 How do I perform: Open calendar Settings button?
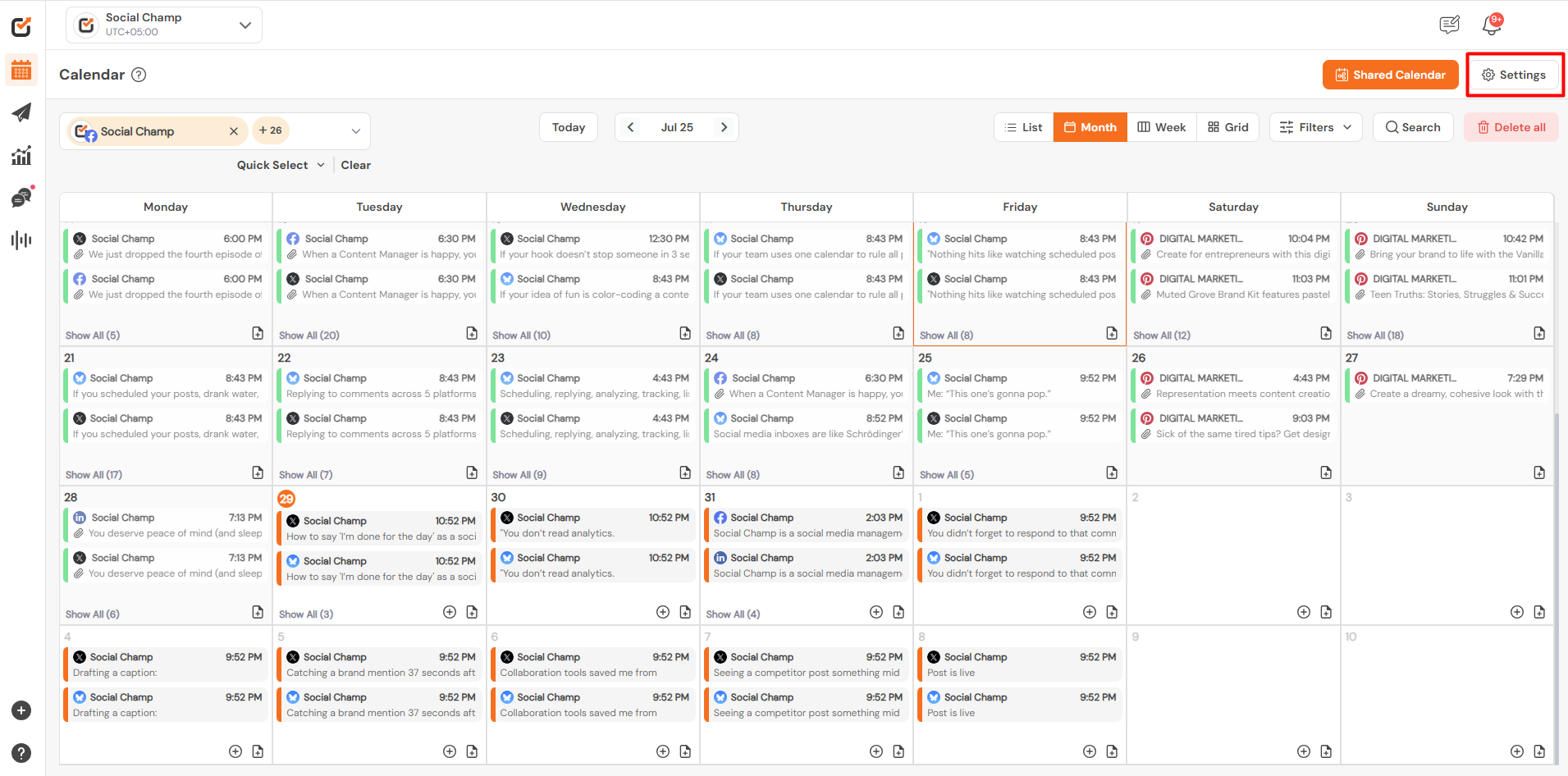click(1514, 75)
